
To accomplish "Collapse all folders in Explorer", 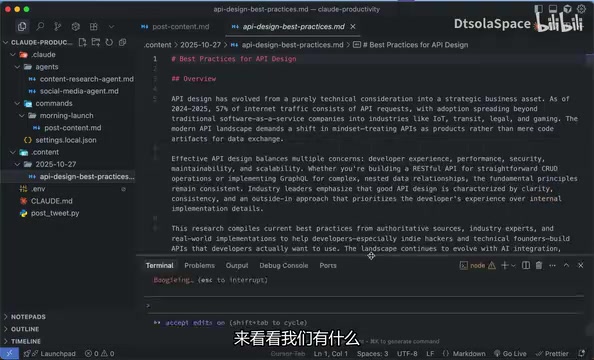I will (122, 42).
